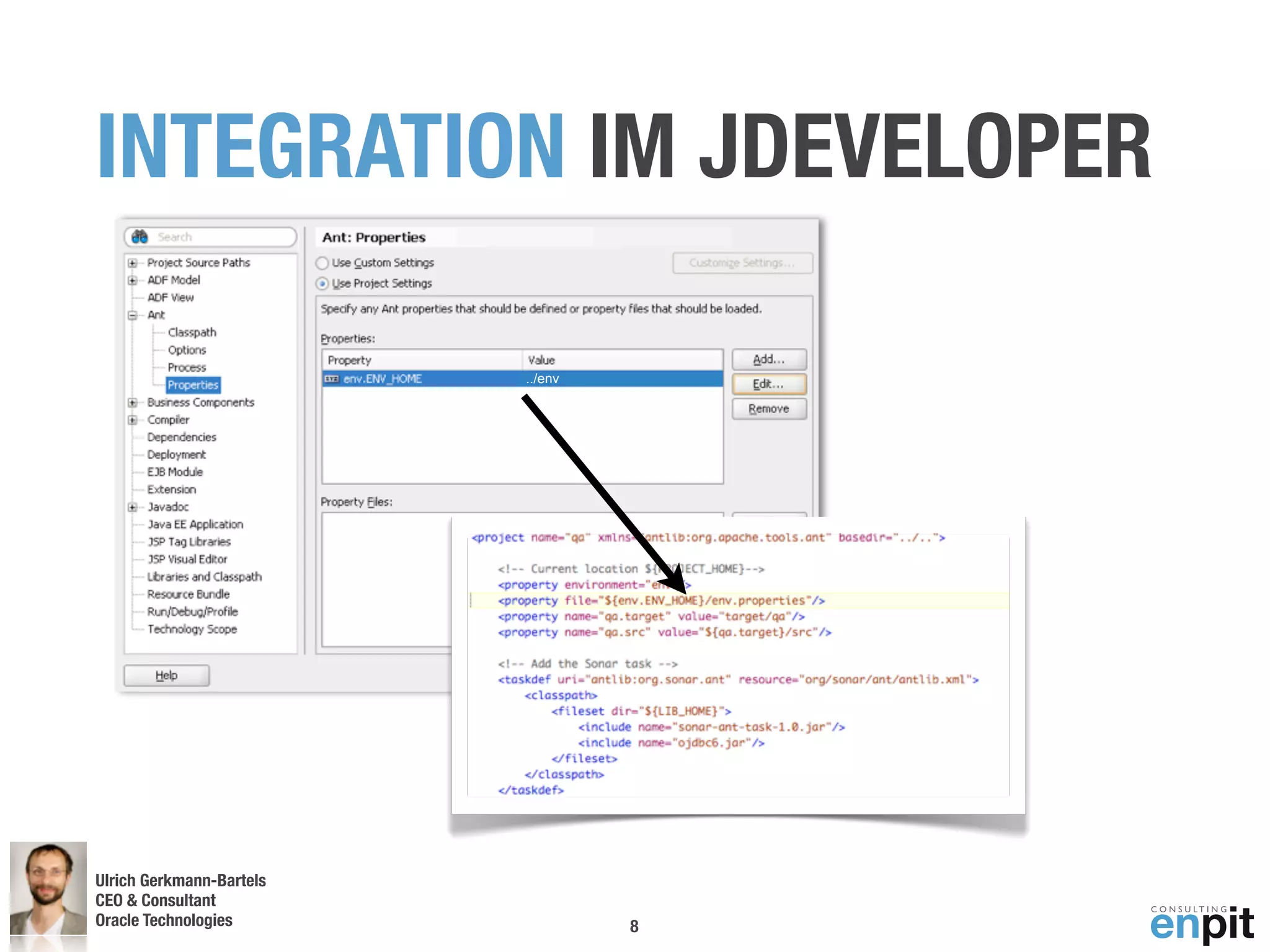Expand the ADF Model node
Viewport: 1270px width, 952px height.
pos(132,280)
